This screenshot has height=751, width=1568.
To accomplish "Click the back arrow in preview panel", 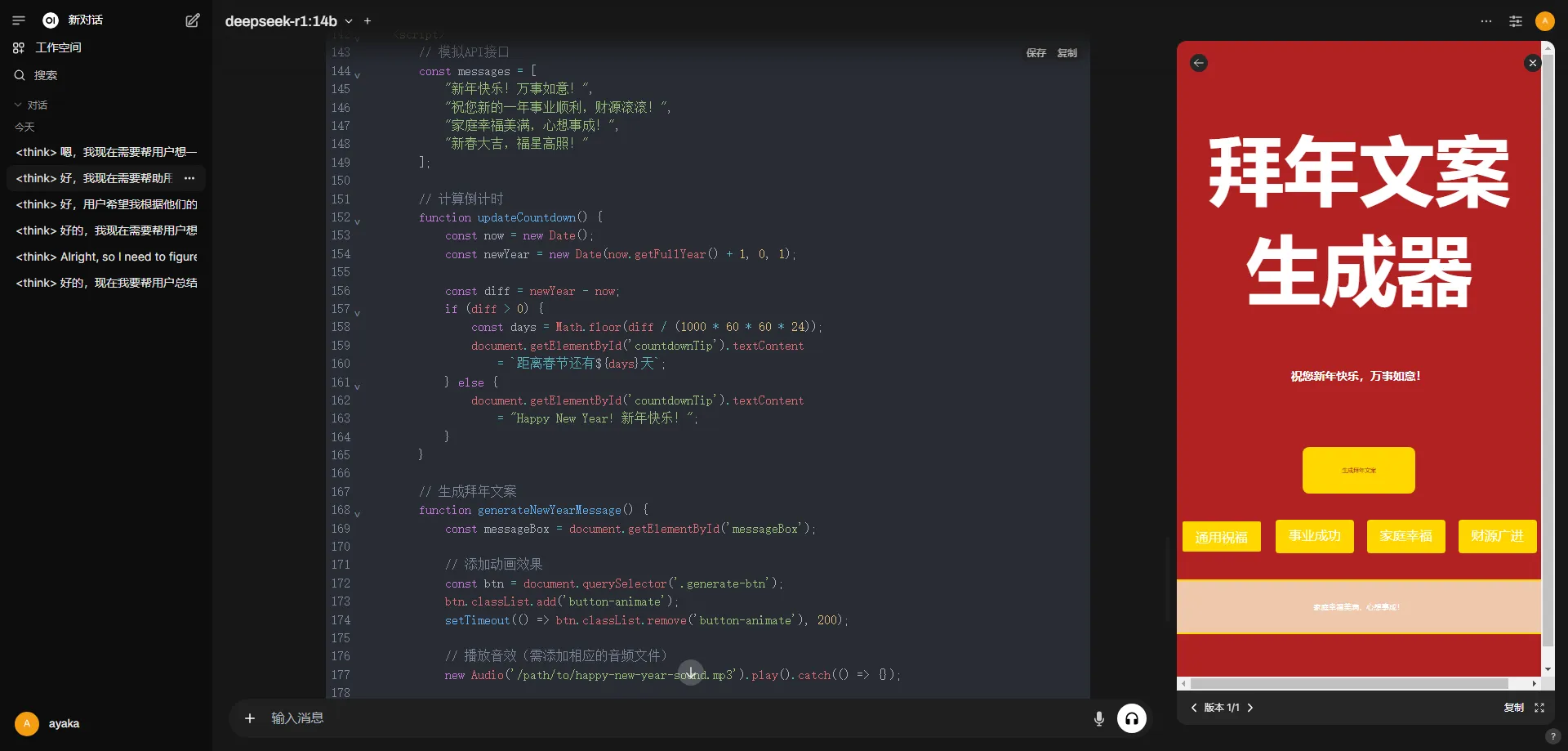I will point(1199,63).
